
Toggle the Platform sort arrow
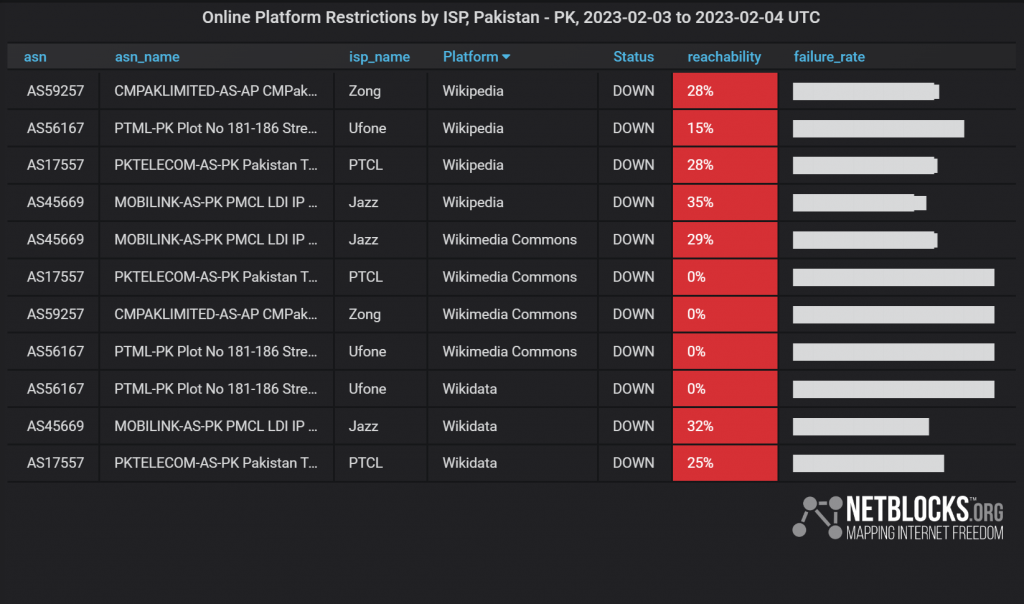pyautogui.click(x=506, y=57)
